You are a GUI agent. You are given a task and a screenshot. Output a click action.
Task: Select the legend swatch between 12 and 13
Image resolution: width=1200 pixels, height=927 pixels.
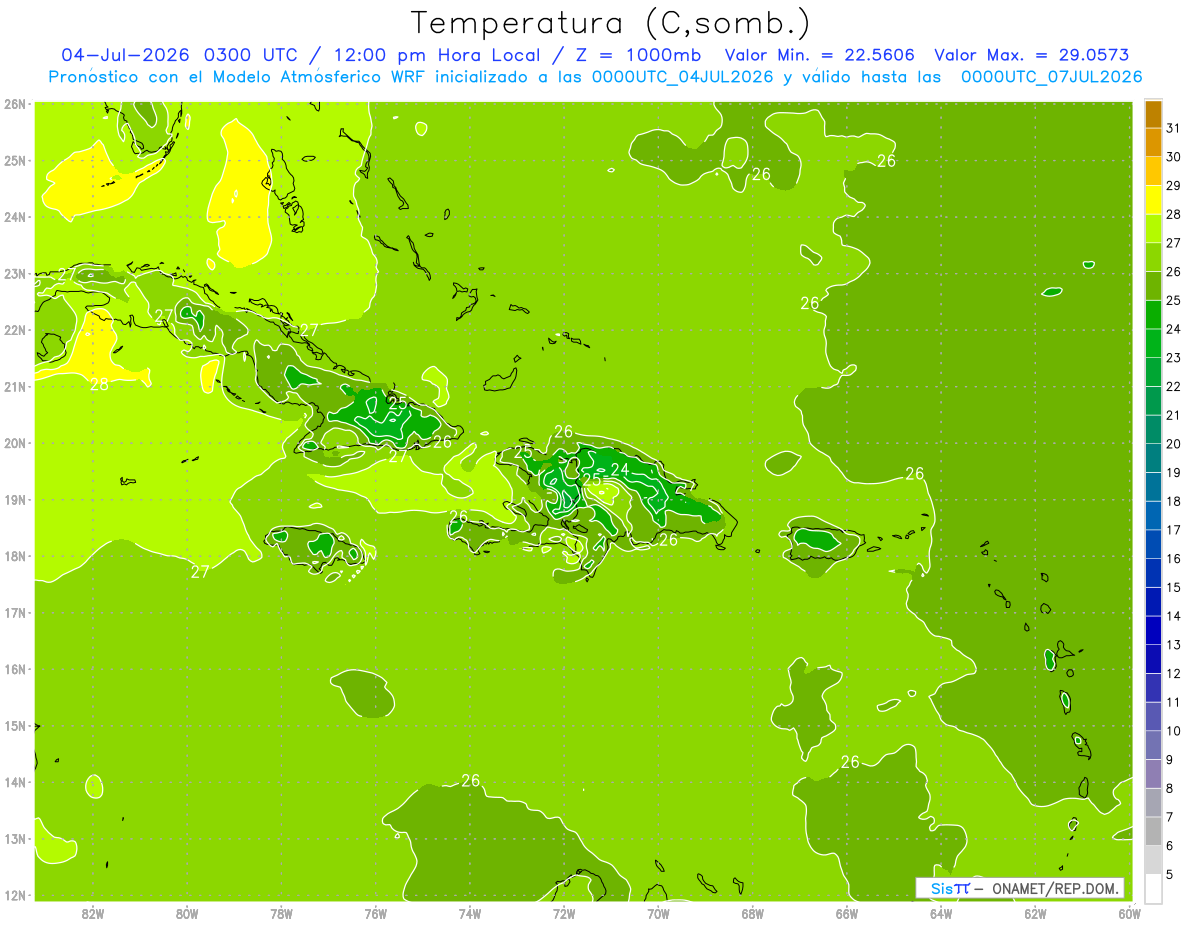[x=1153, y=659]
